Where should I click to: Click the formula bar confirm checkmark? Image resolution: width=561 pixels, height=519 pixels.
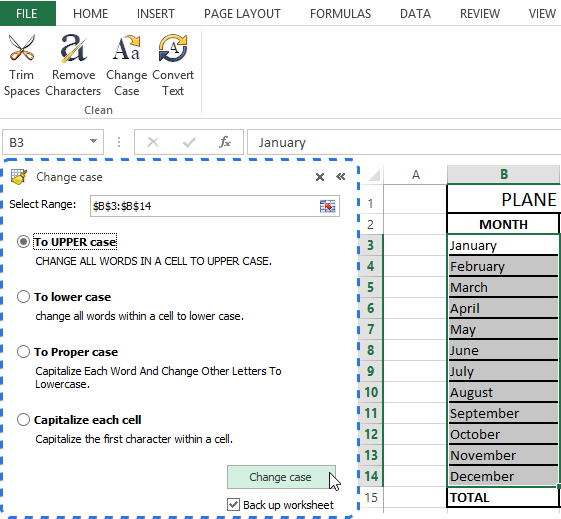[x=189, y=142]
